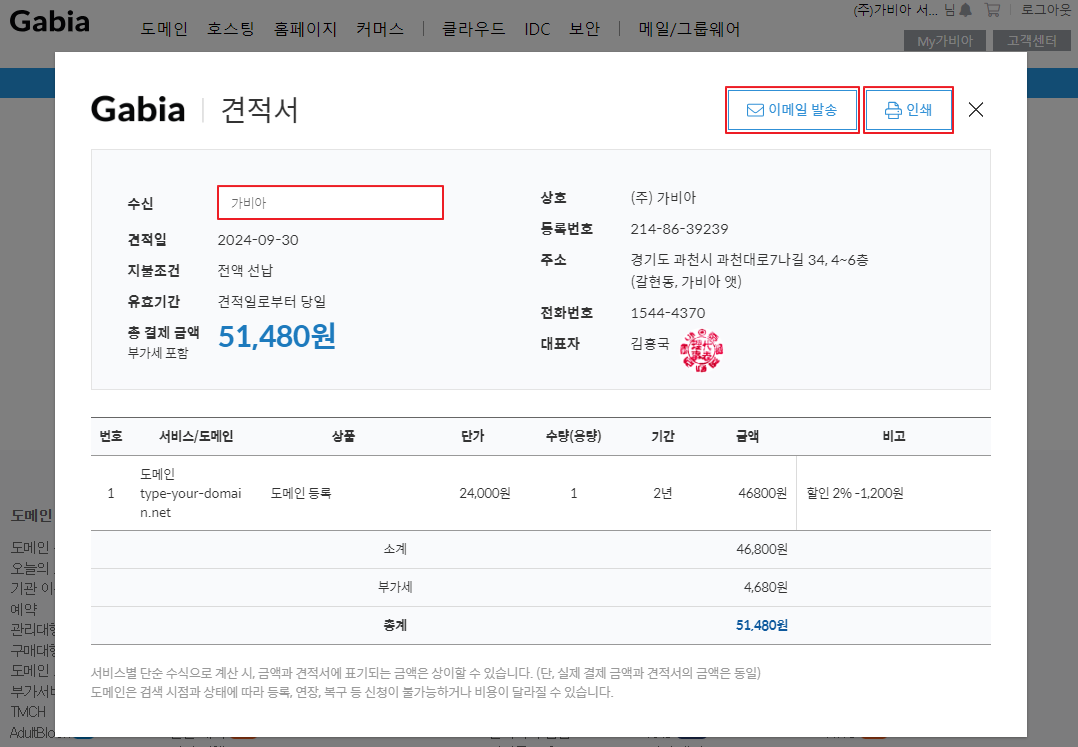Image resolution: width=1078 pixels, height=747 pixels.
Task: Click the validity text 견적일로부터 당일
Action: coord(272,301)
